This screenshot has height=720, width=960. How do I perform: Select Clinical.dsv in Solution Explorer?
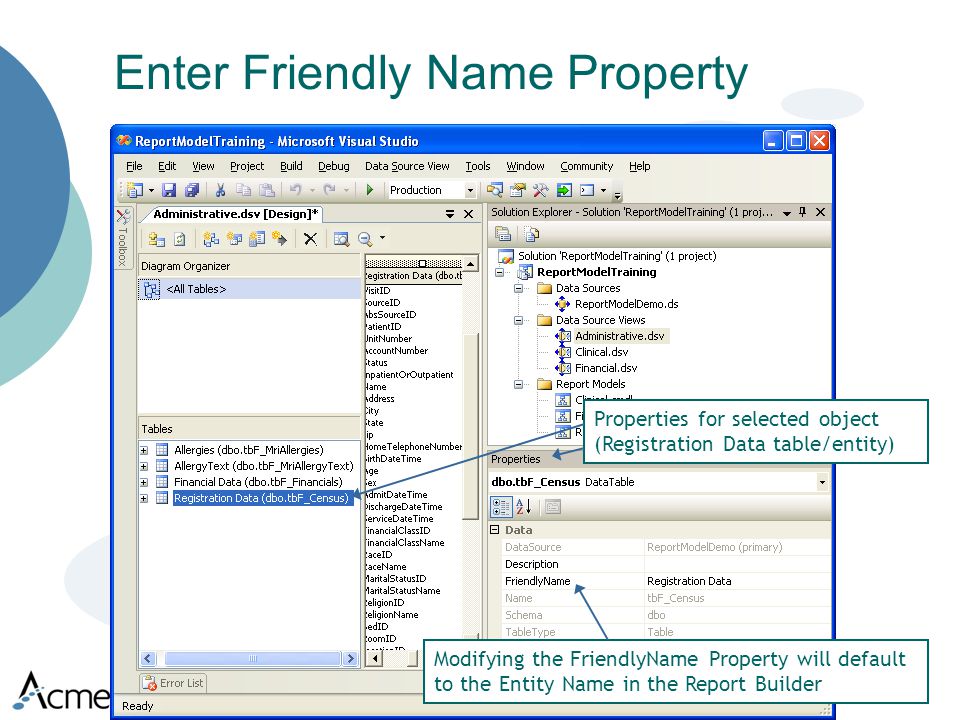601,352
